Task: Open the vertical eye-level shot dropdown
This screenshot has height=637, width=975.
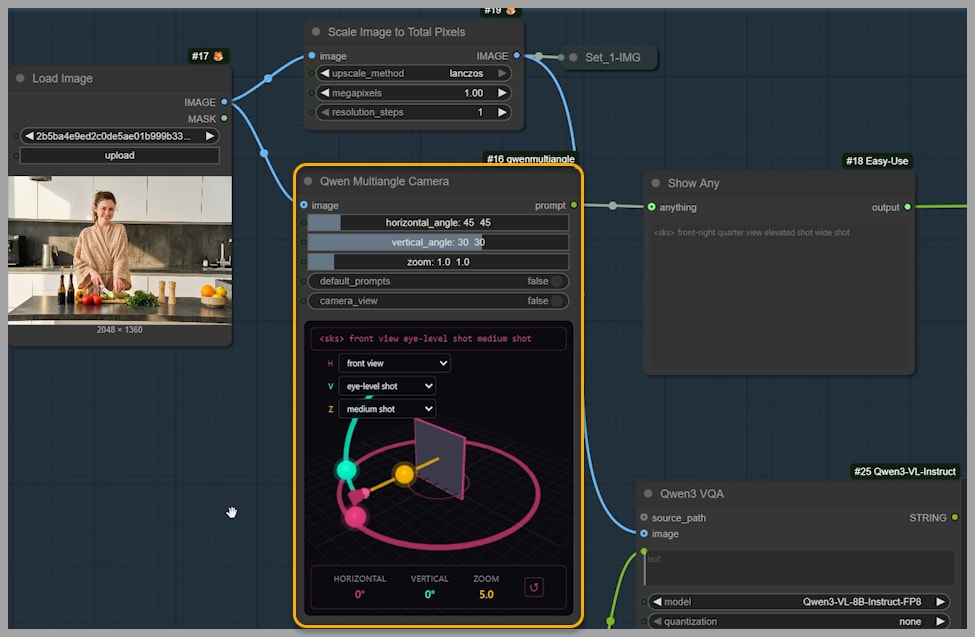Action: (386, 386)
